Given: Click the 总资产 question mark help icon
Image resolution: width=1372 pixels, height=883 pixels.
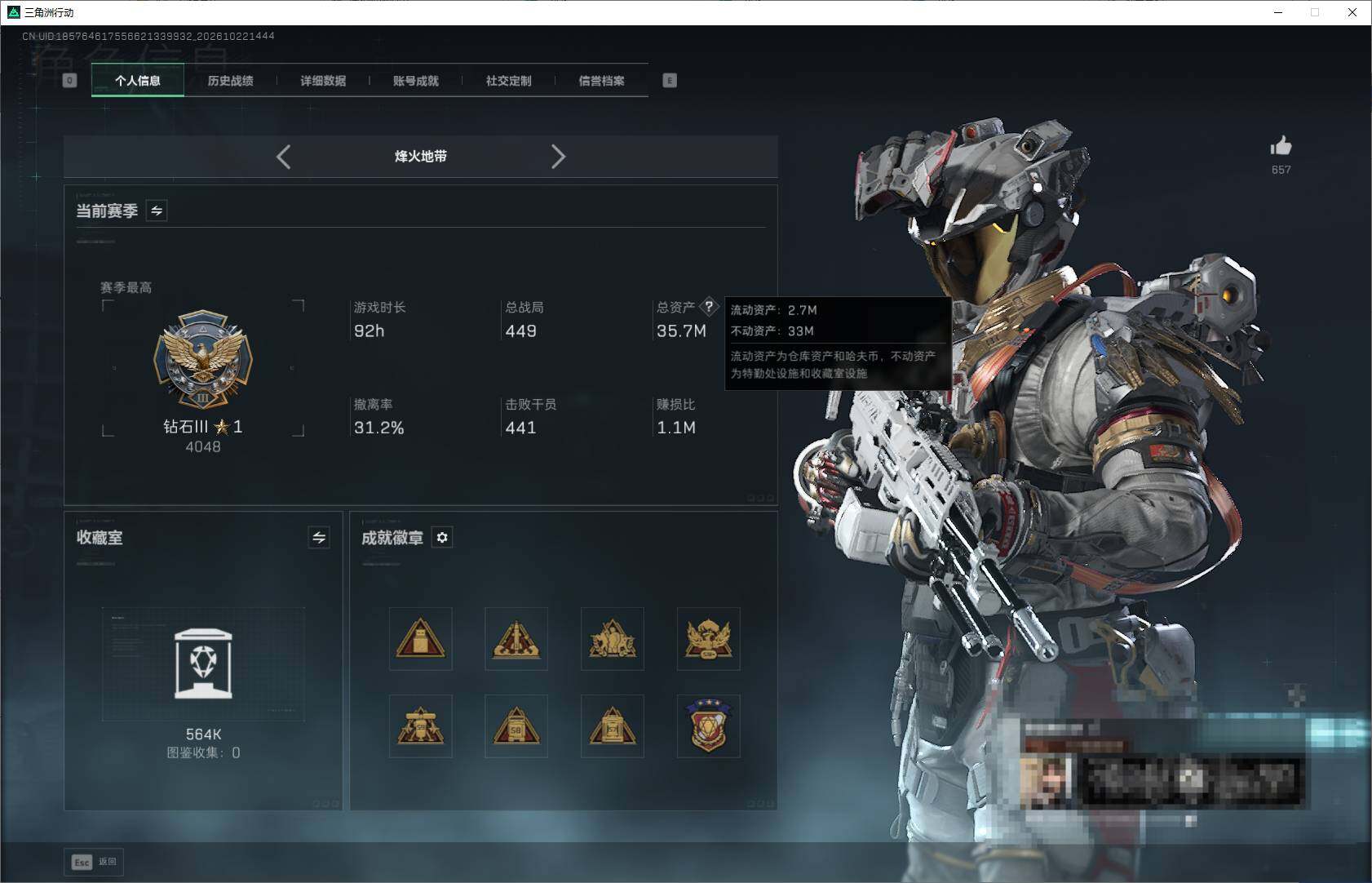Looking at the screenshot, I should point(709,307).
